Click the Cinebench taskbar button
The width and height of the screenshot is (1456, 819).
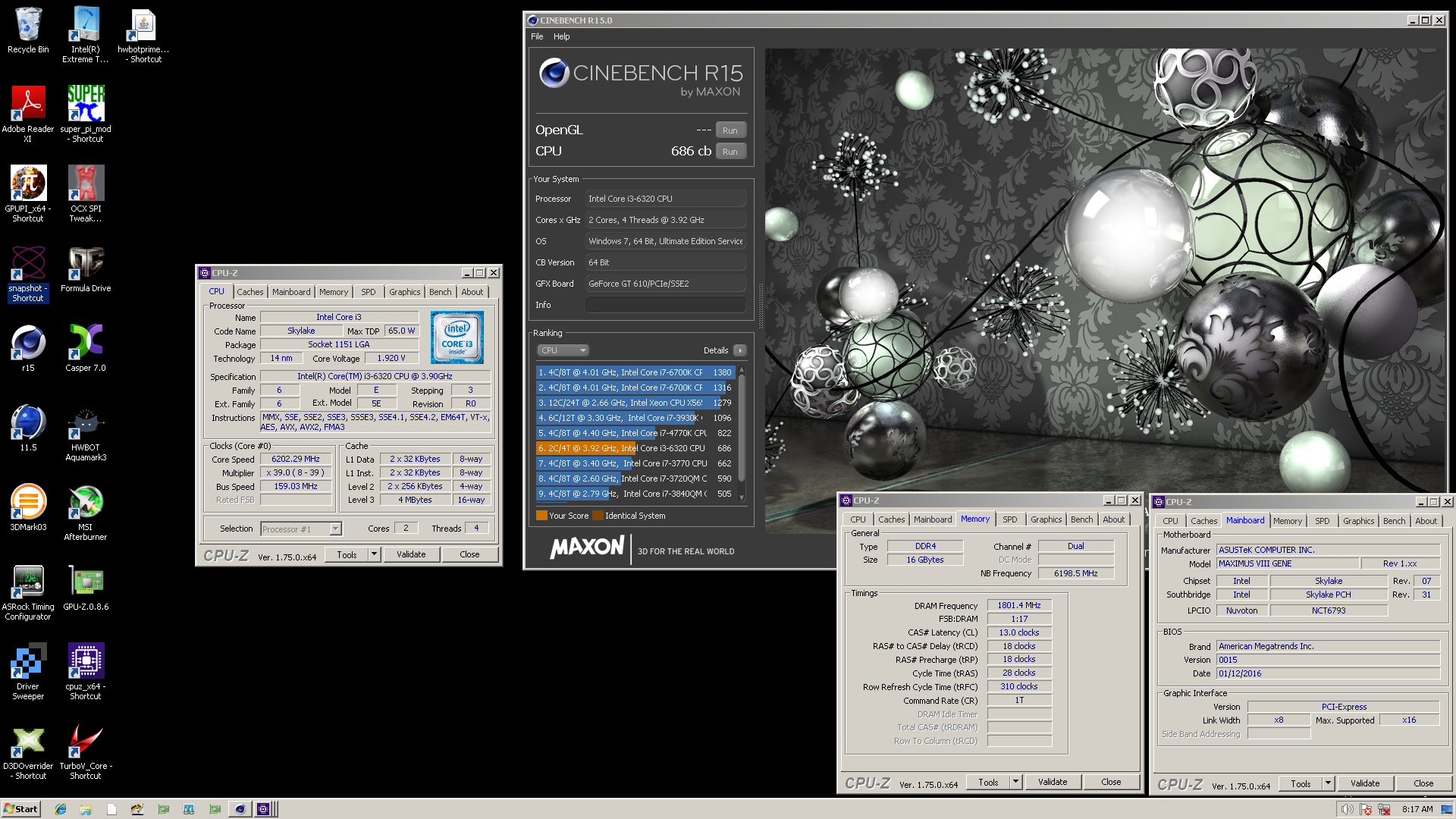pos(240,809)
